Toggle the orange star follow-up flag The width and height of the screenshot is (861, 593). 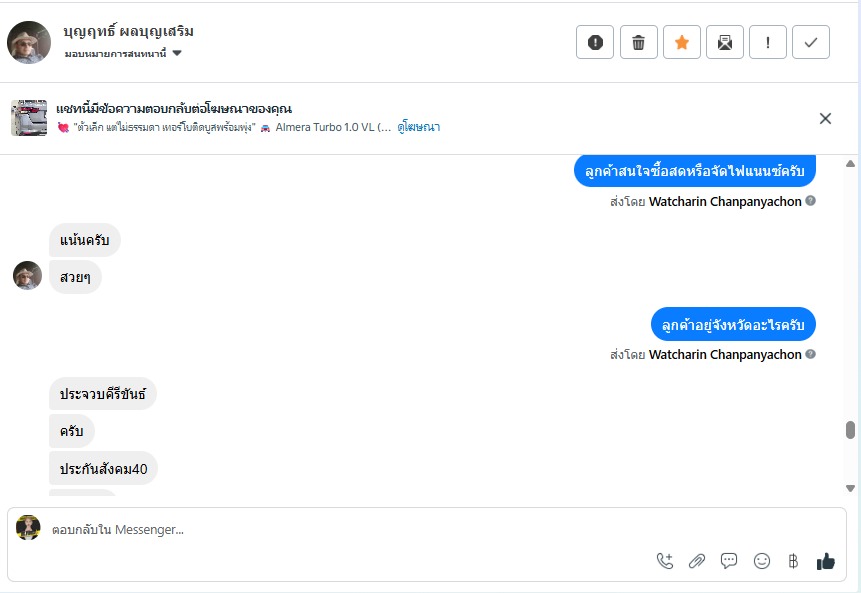(x=682, y=42)
